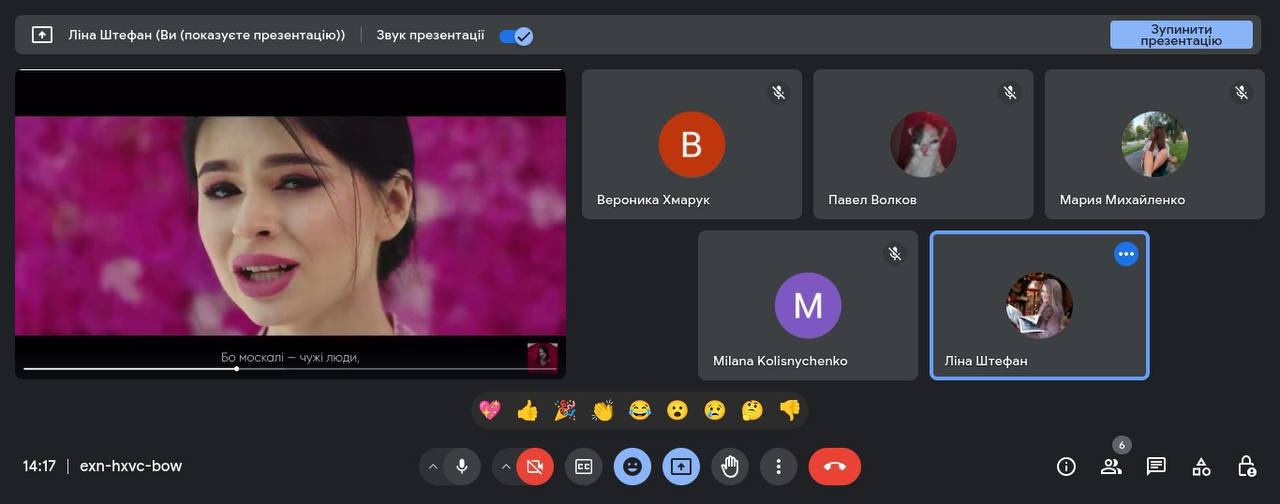This screenshot has width=1280, height=504.
Task: Toggle the presentation audio switch
Action: coord(517,36)
